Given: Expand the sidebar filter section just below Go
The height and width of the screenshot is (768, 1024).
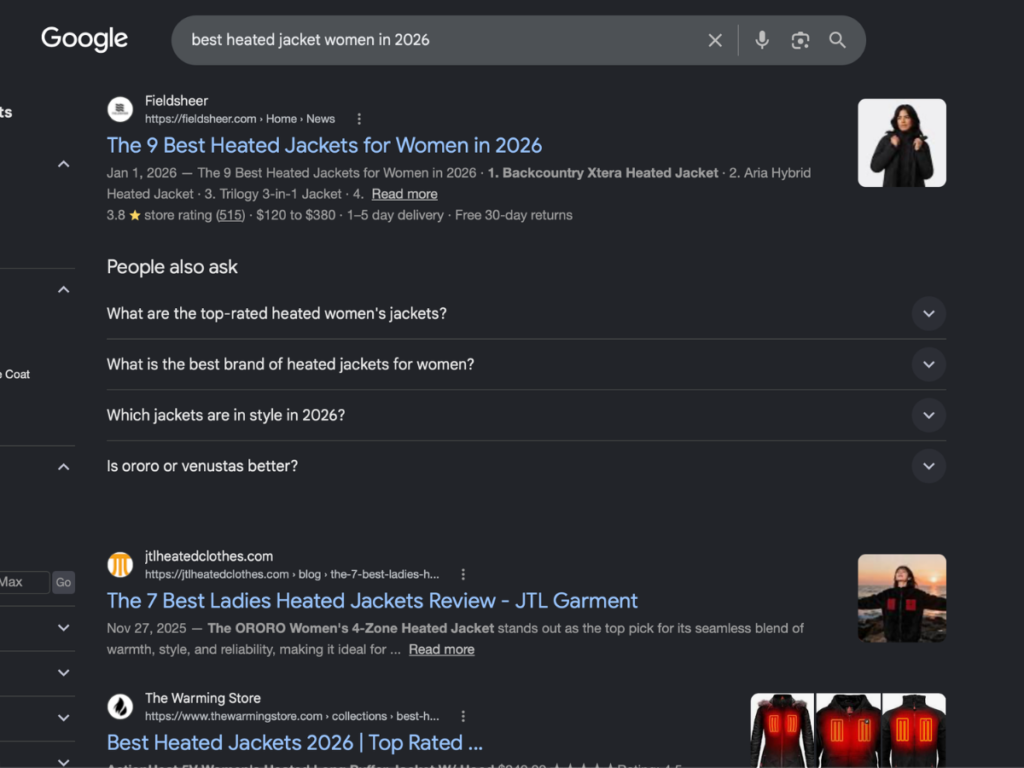Looking at the screenshot, I should click(x=63, y=628).
